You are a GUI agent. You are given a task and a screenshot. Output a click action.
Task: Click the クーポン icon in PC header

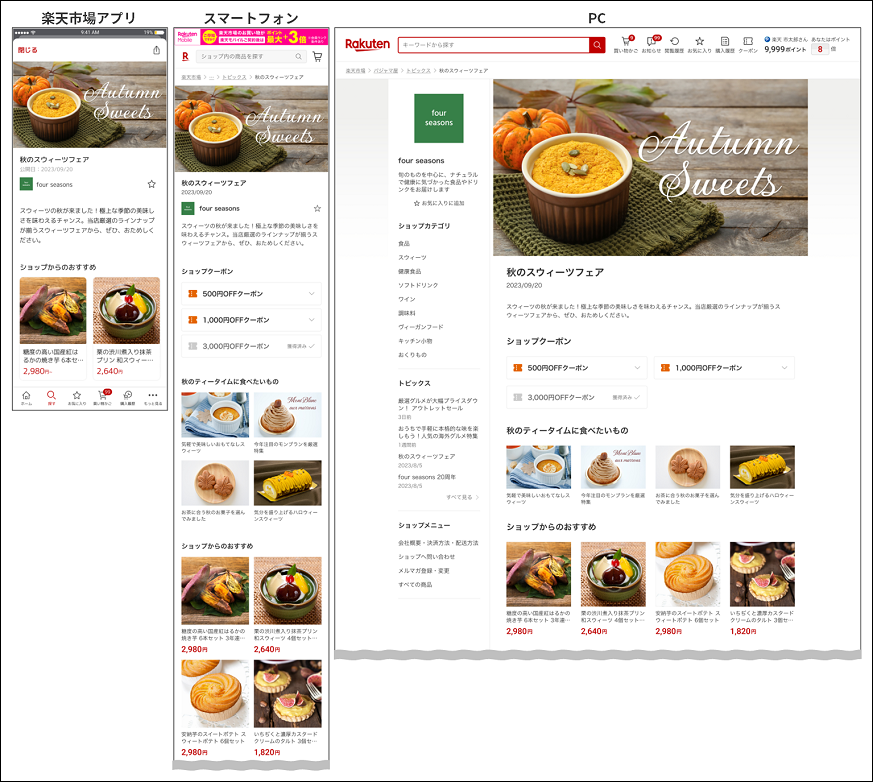click(x=747, y=43)
